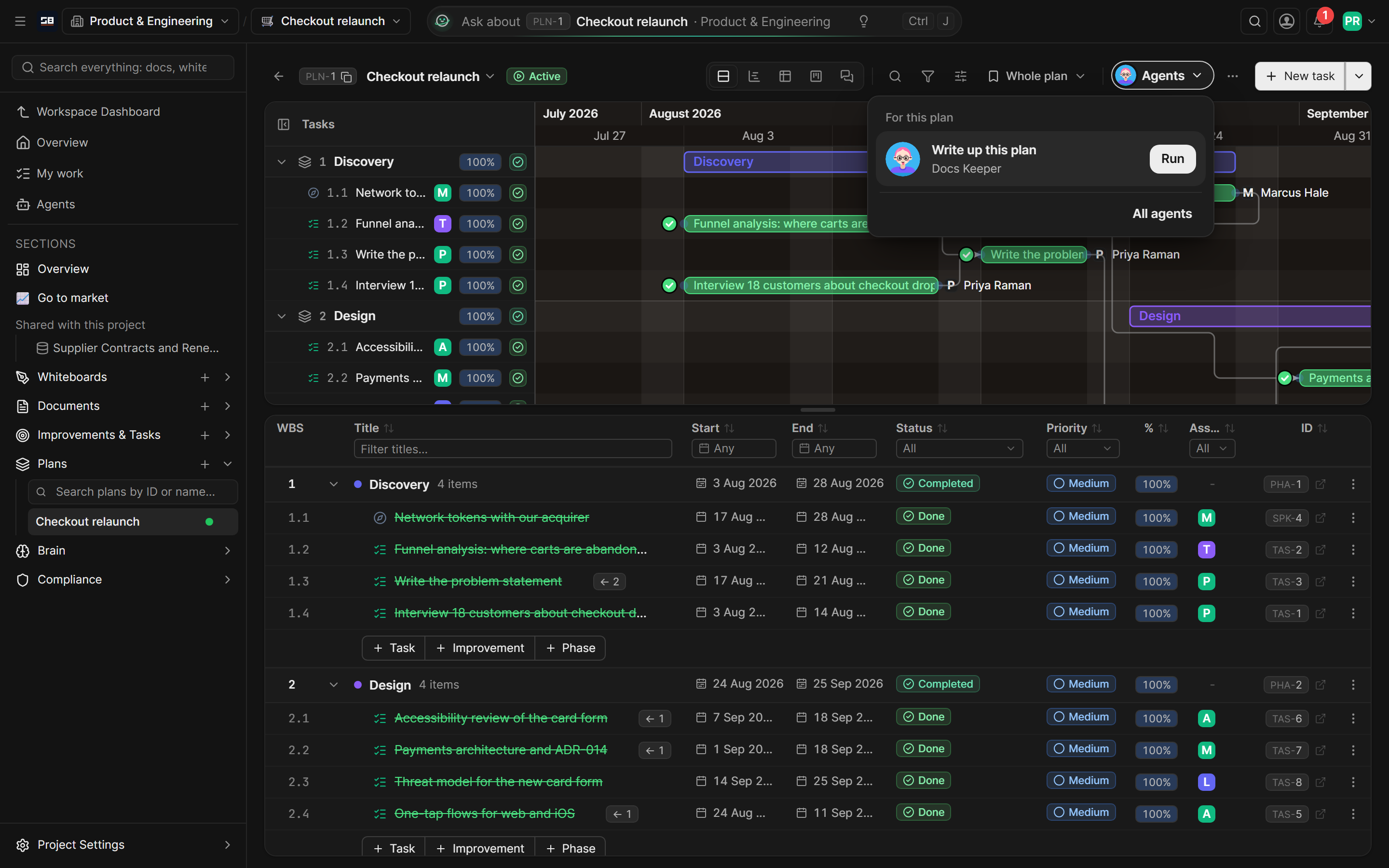Open the display settings sliders icon
The height and width of the screenshot is (868, 1389).
961,76
